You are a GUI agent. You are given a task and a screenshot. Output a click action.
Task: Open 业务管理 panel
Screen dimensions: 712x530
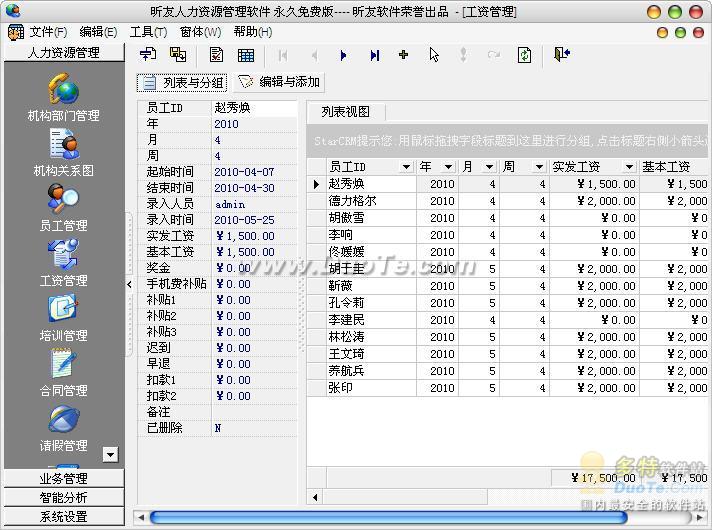[x=64, y=478]
